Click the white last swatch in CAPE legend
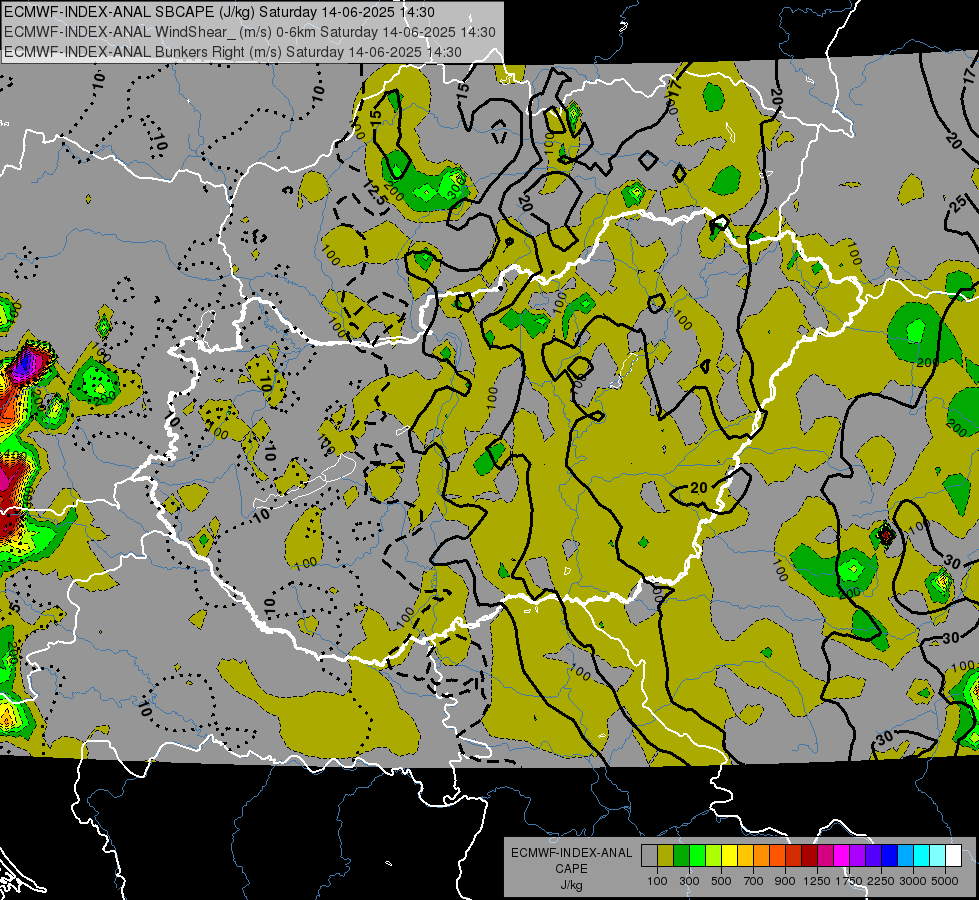Screen dimensions: 979x900 pos(953,856)
